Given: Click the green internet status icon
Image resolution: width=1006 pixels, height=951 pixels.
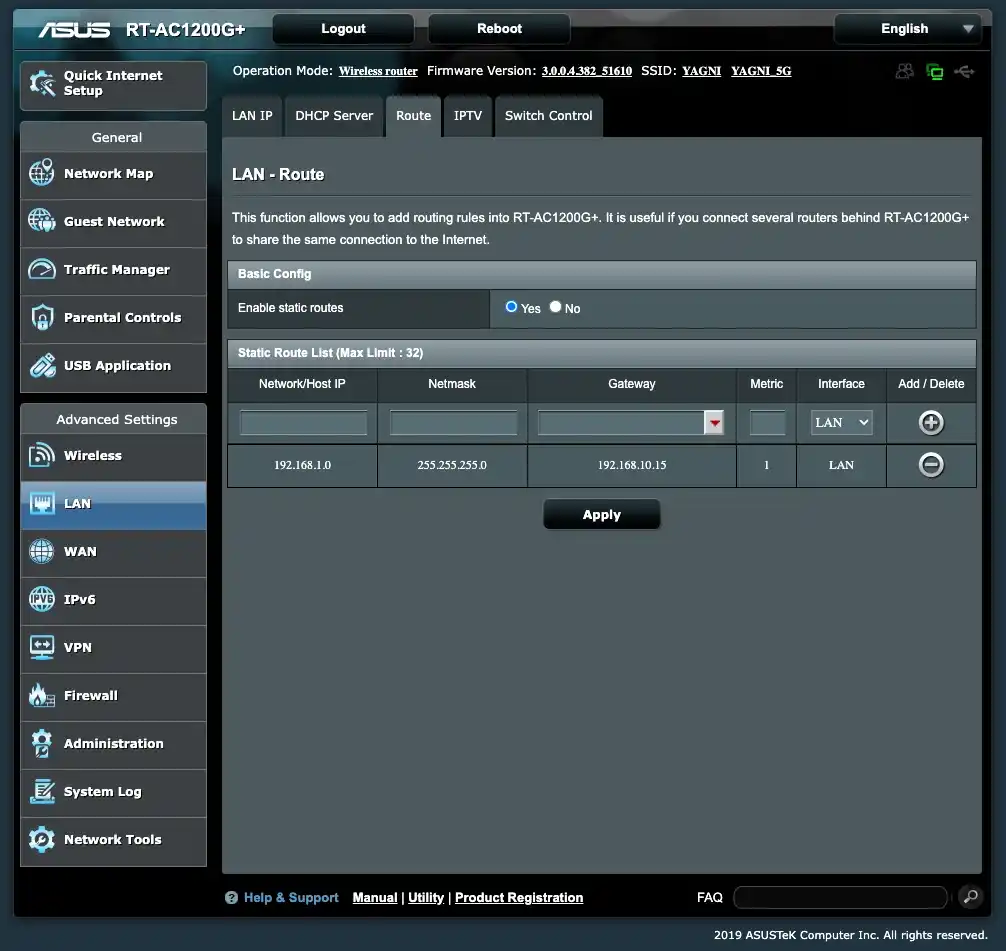Looking at the screenshot, I should [934, 71].
